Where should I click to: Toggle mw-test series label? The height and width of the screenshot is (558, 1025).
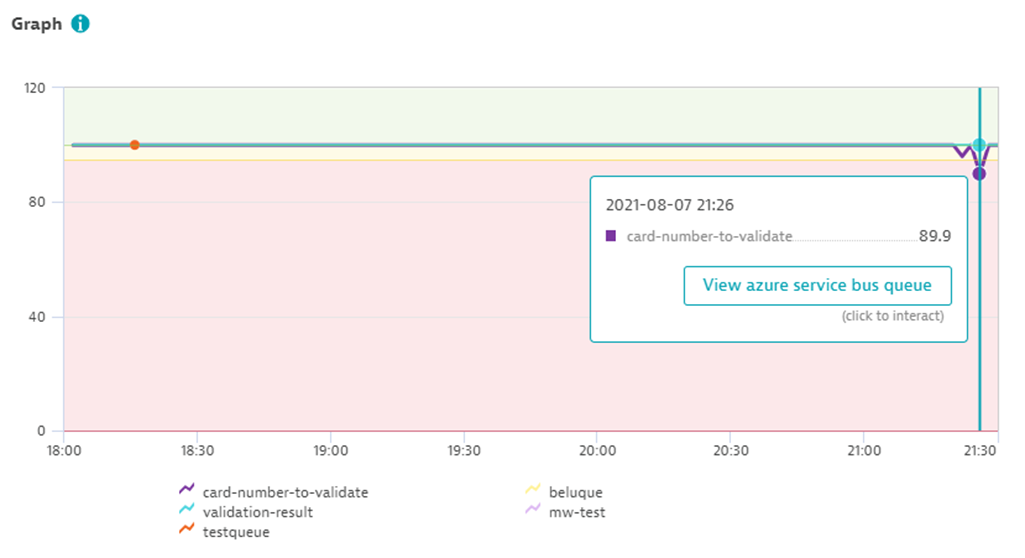coord(577,512)
